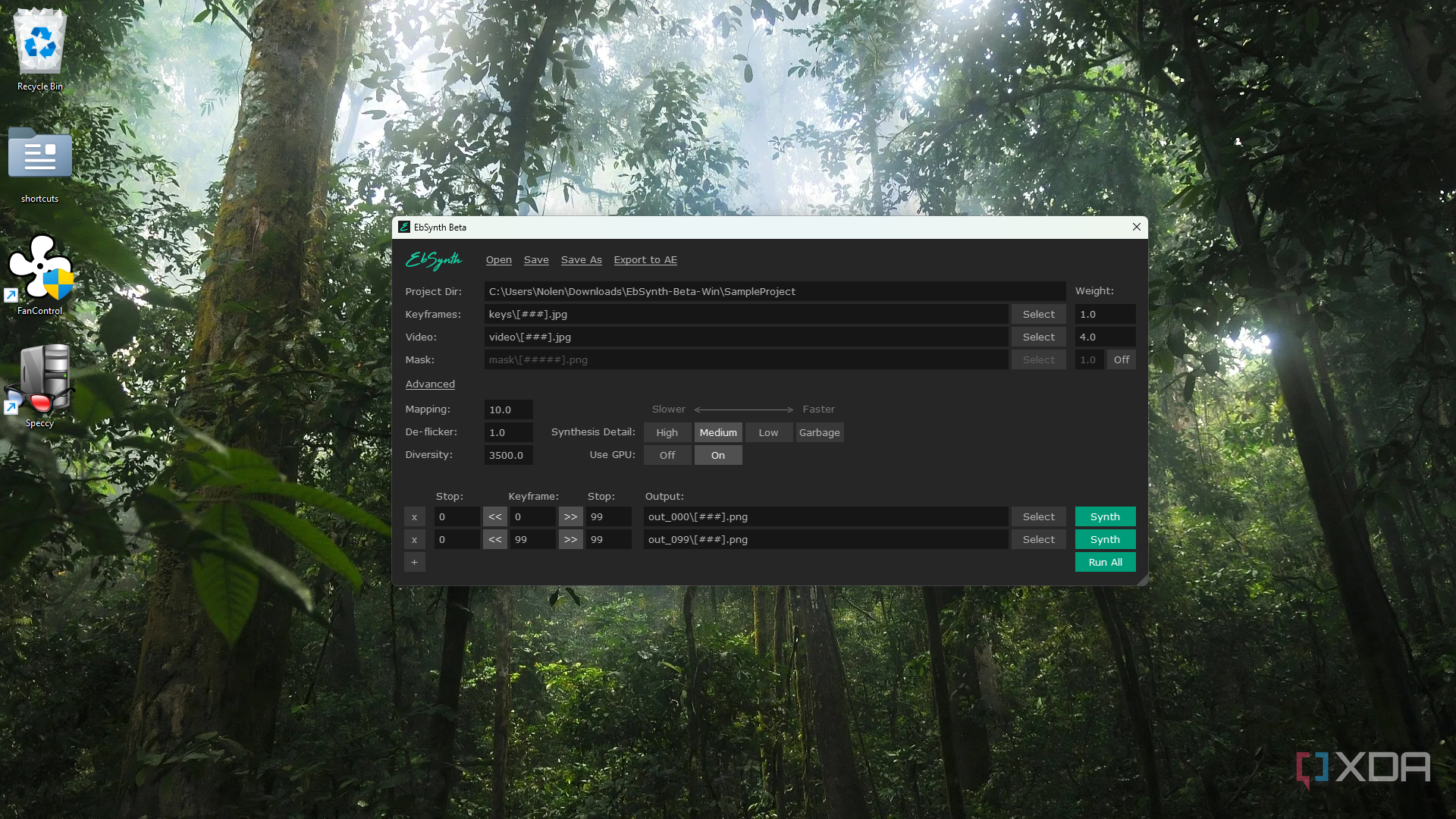The width and height of the screenshot is (1456, 819).
Task: Set Synthesis Detail to Garbage
Action: pos(820,433)
